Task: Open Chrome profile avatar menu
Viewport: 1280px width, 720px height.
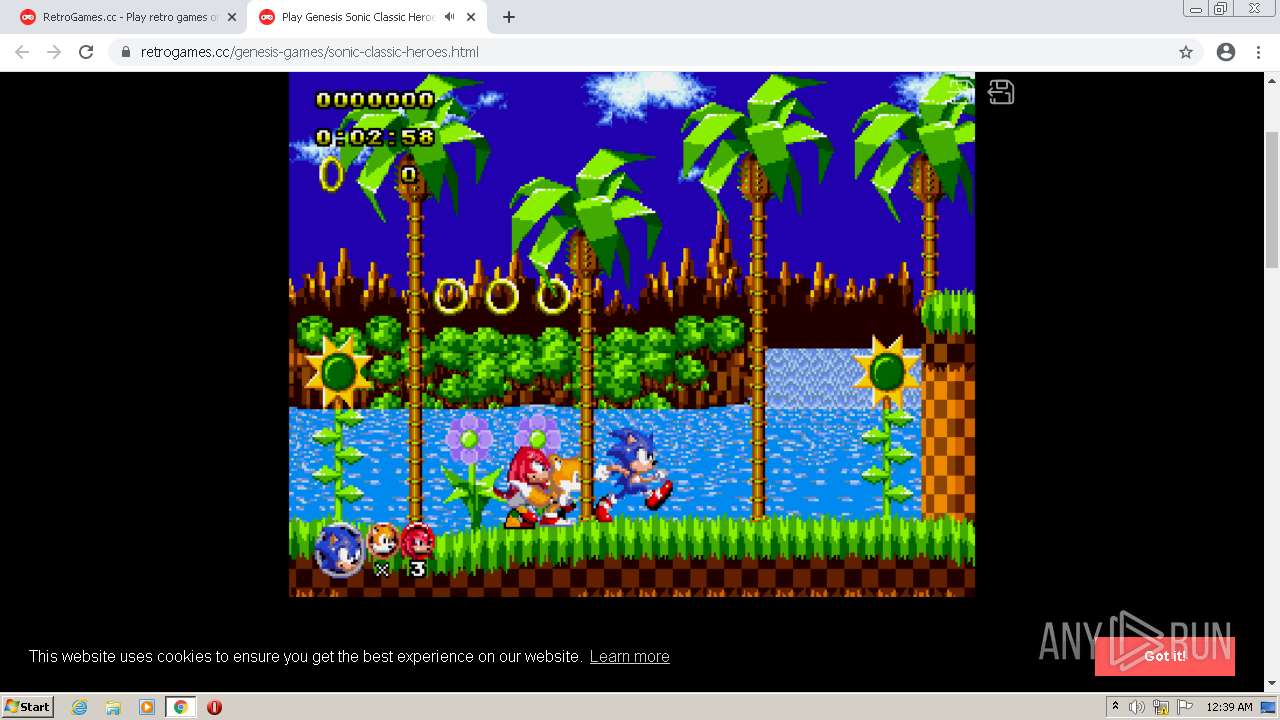Action: click(1226, 52)
